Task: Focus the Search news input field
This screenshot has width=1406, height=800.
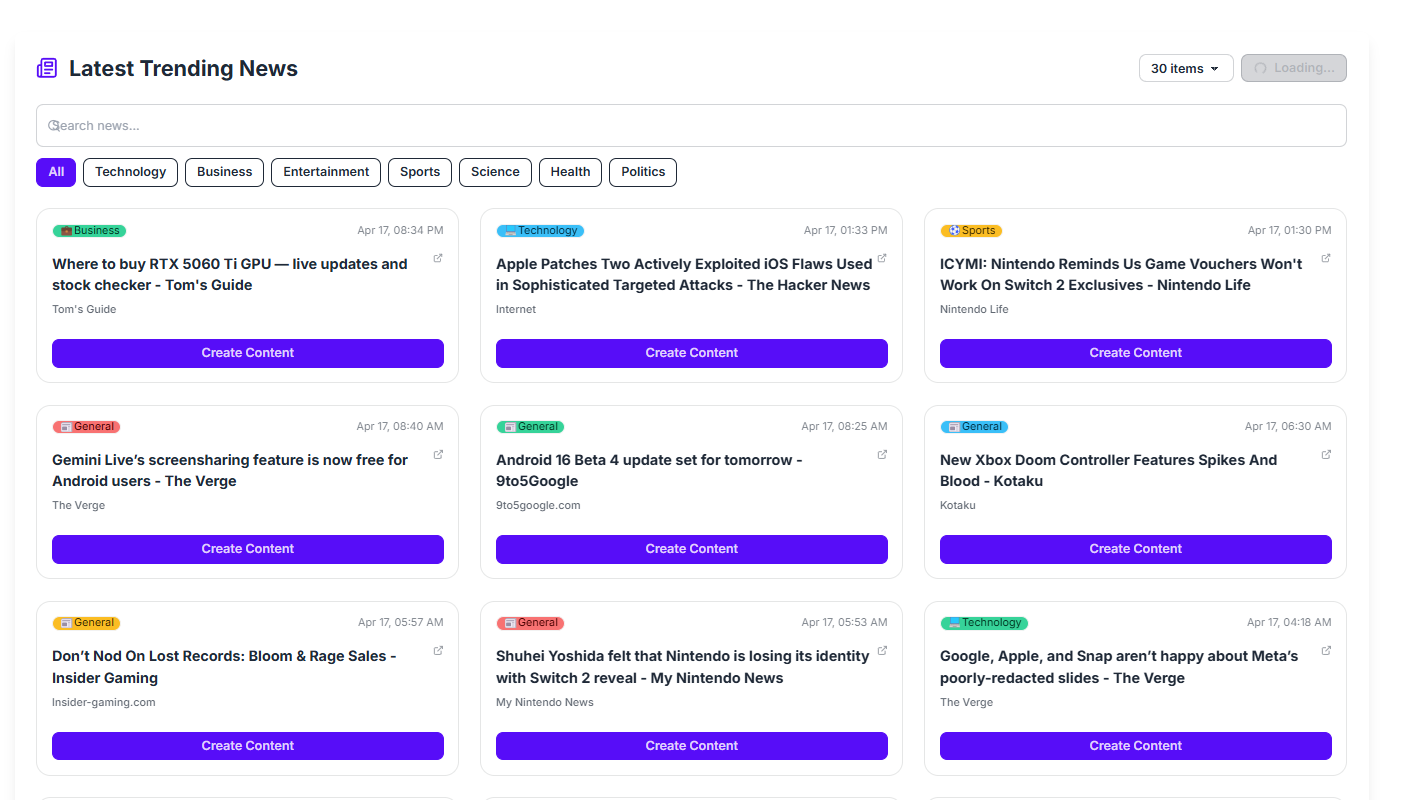Action: click(x=691, y=126)
